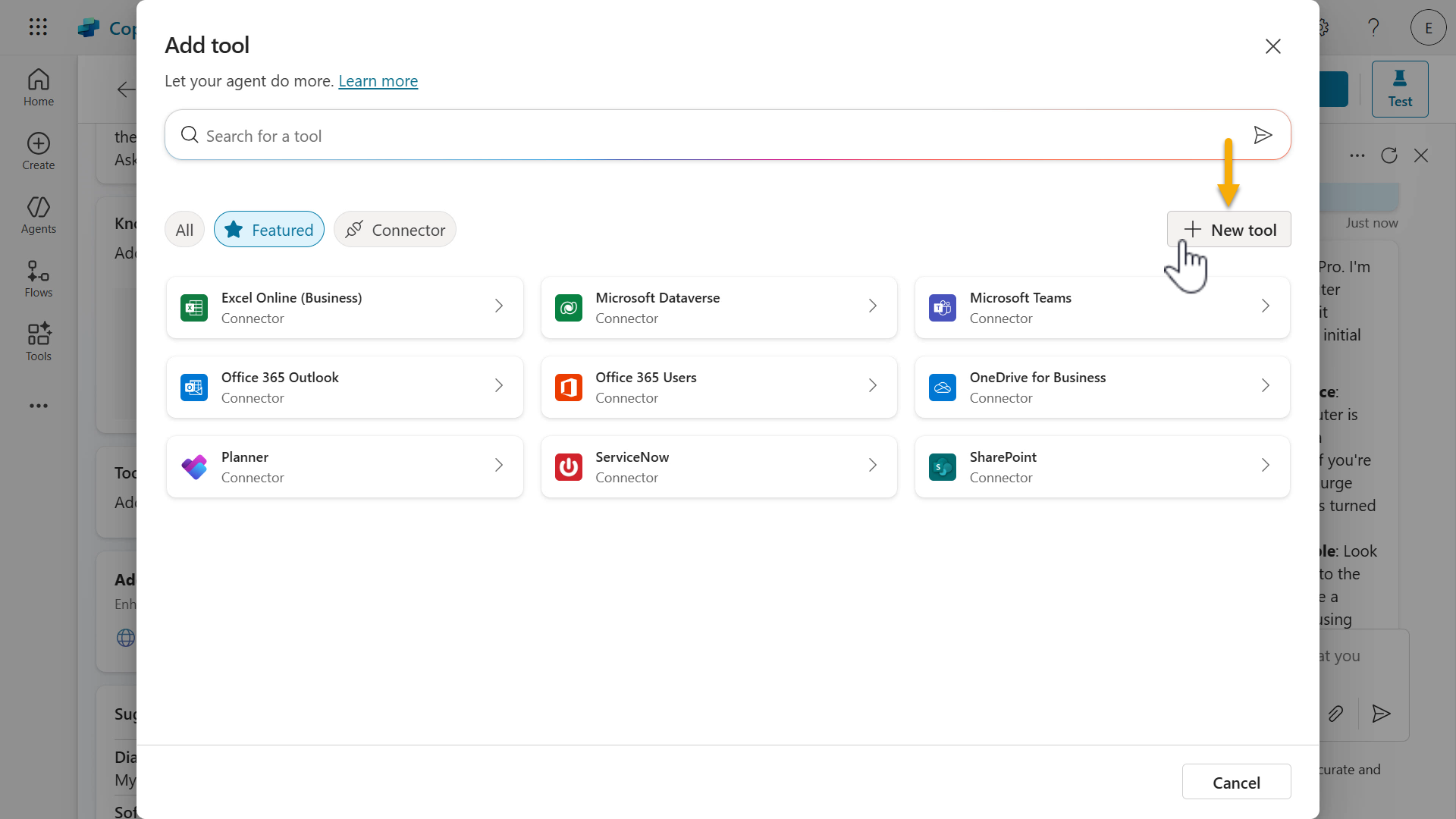1456x819 pixels.
Task: Click the Microsoft Dataverse icon
Action: tap(569, 308)
